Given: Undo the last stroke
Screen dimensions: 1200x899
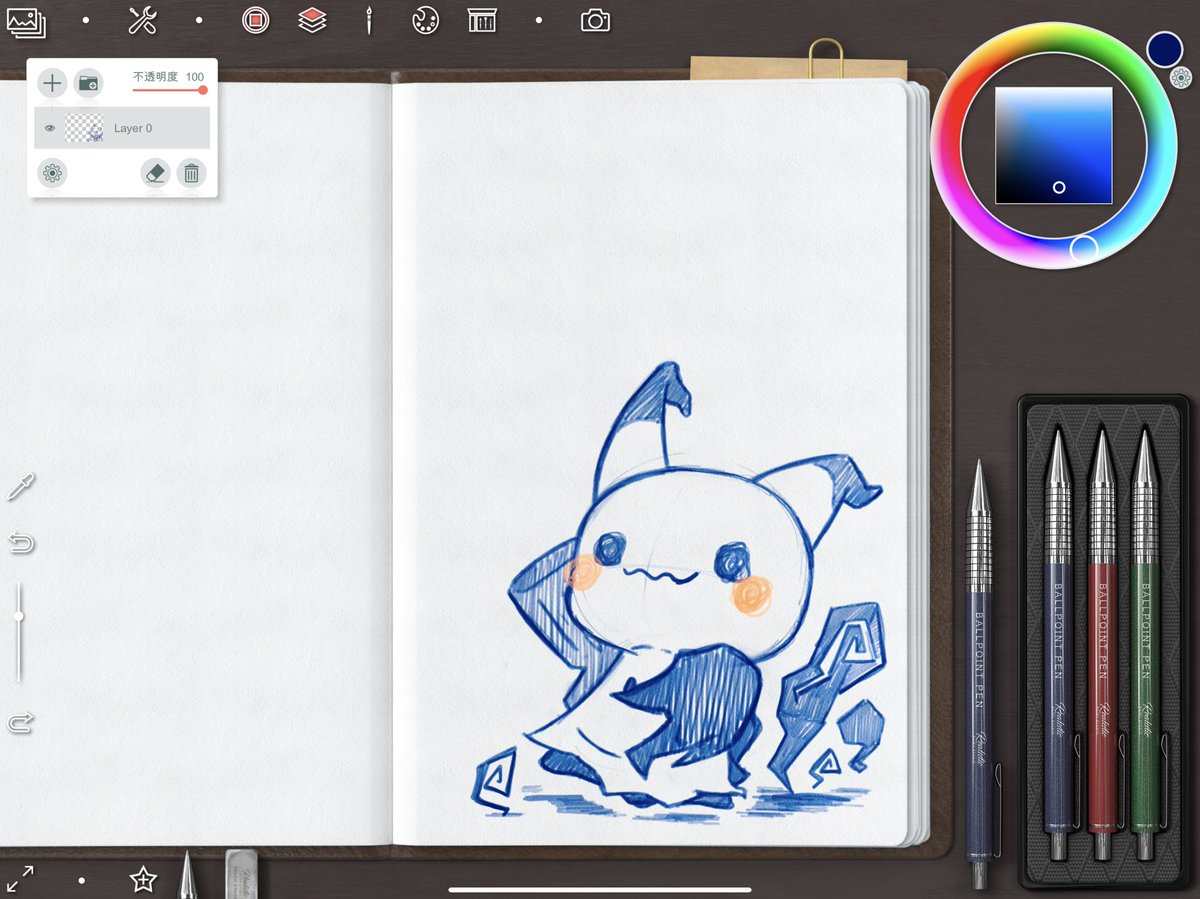Looking at the screenshot, I should (x=21, y=544).
